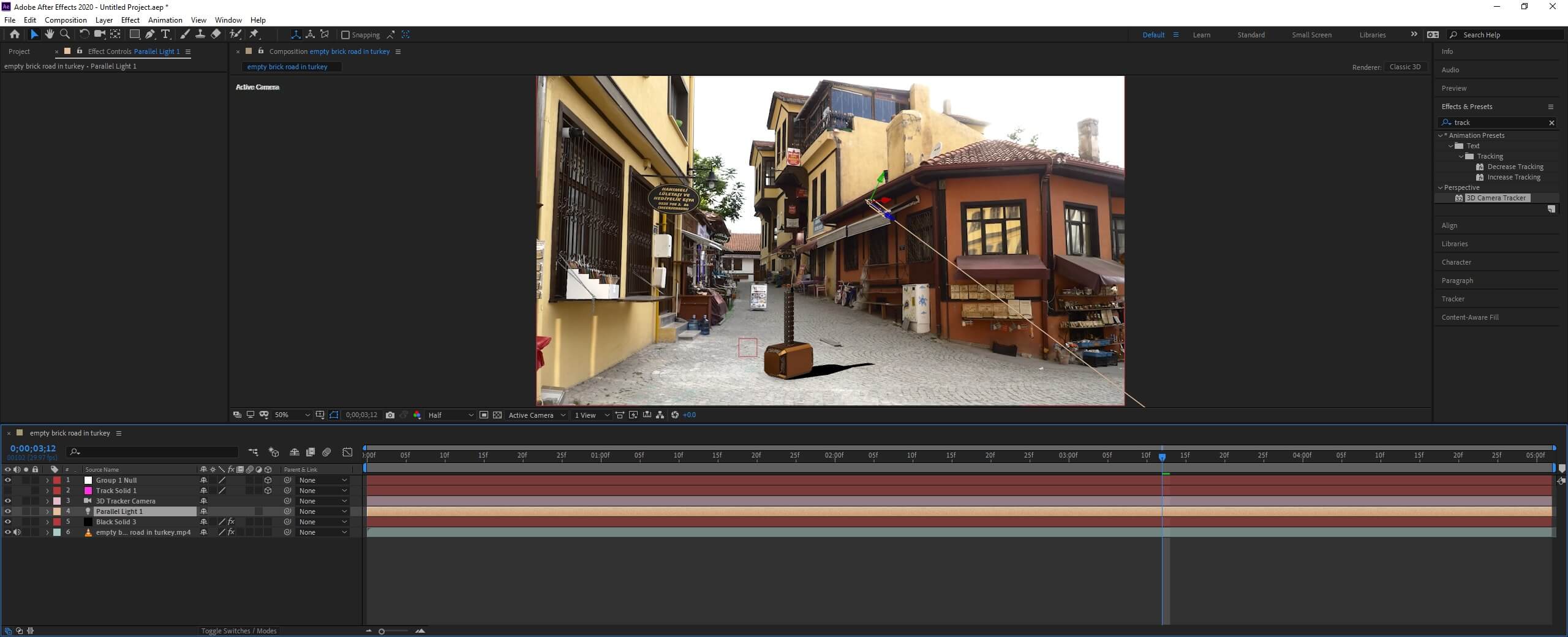Open the Animation menu
This screenshot has height=637, width=1568.
pyautogui.click(x=165, y=20)
